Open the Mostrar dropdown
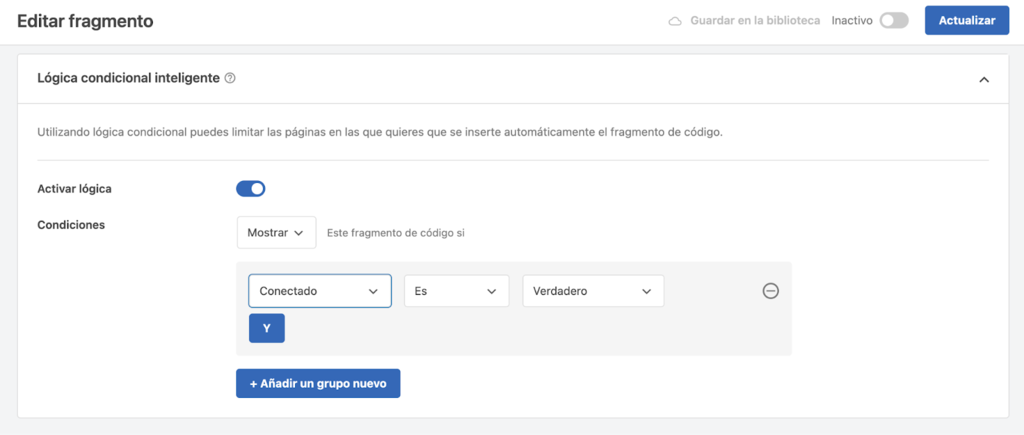 coord(276,233)
